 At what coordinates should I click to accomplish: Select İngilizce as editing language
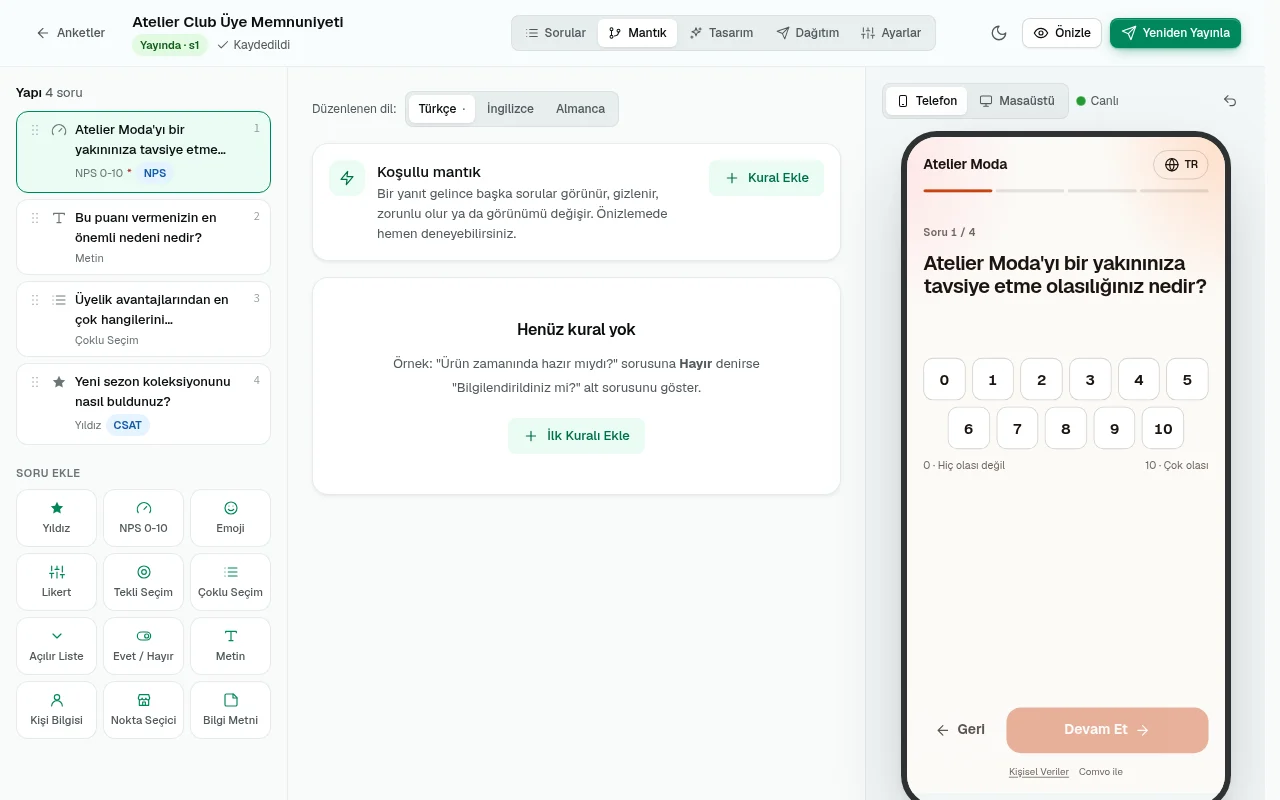click(510, 109)
